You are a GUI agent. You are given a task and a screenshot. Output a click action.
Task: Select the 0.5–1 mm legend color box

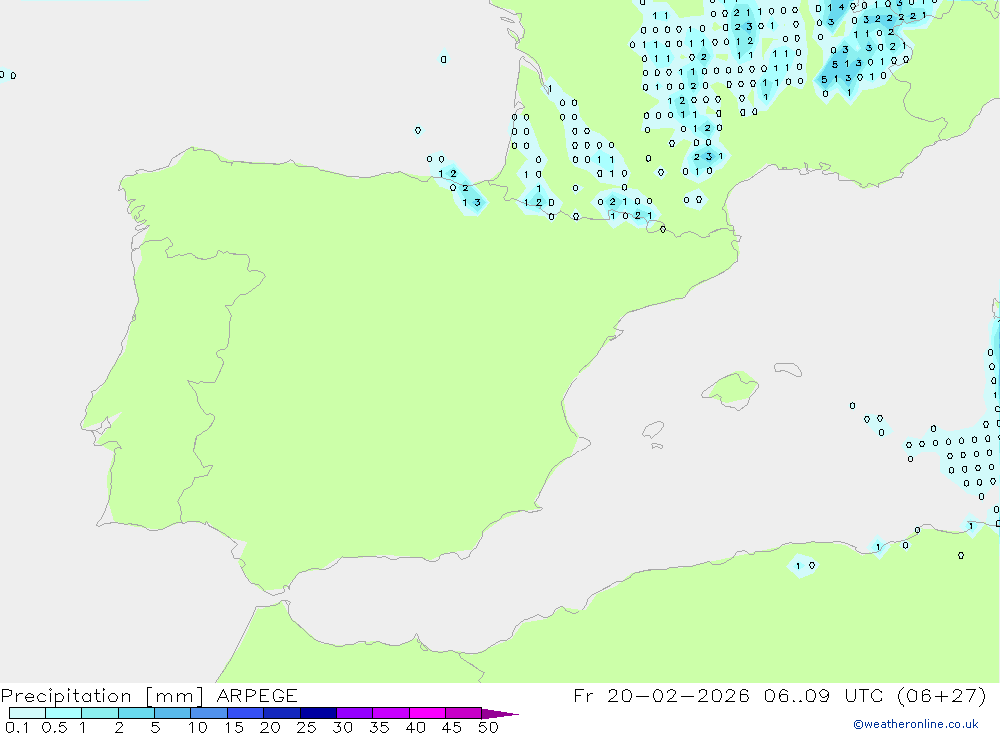pos(64,713)
